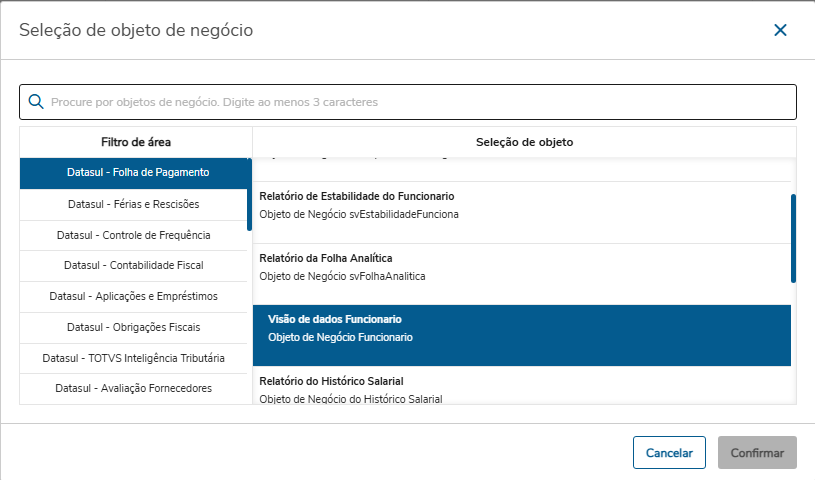Type in the business object search field
Viewport: 815px width, 480px height.
click(420, 102)
